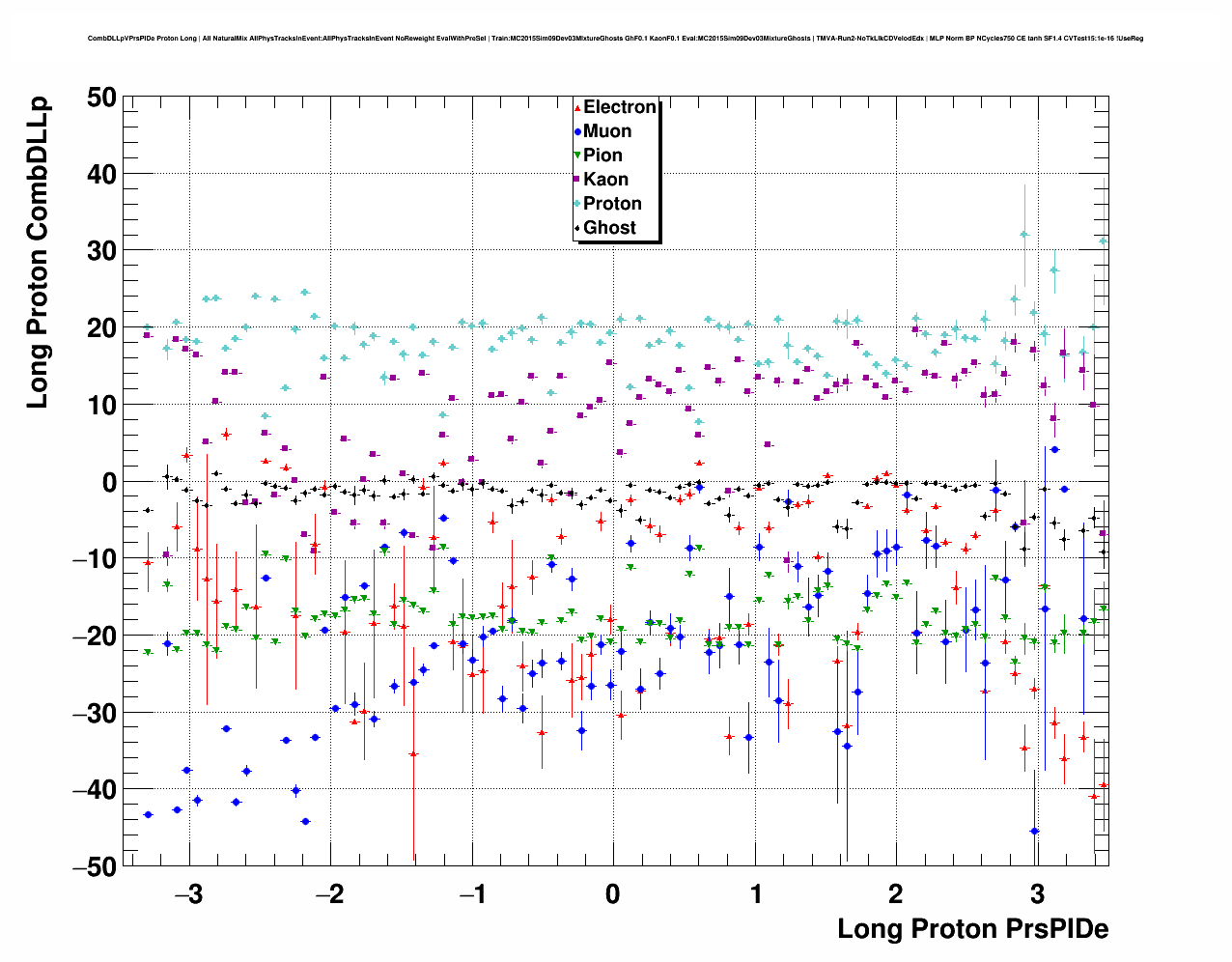Click the plot title text at top
The width and height of the screenshot is (1232, 962).
615,39
